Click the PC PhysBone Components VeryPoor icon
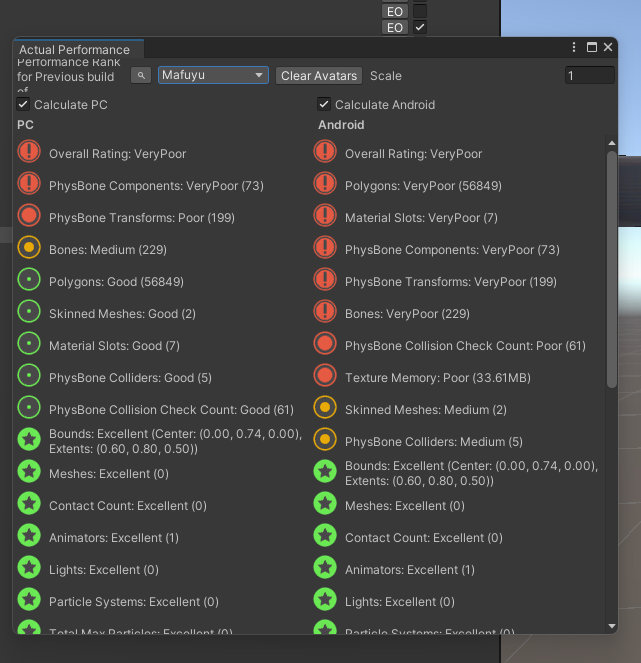641x663 pixels. click(x=29, y=184)
